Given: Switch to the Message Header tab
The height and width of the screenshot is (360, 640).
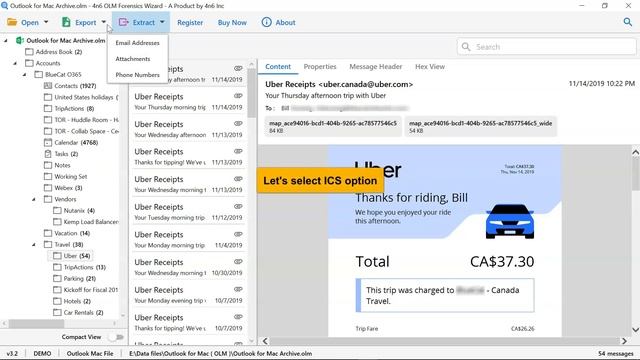Looking at the screenshot, I should (x=376, y=67).
